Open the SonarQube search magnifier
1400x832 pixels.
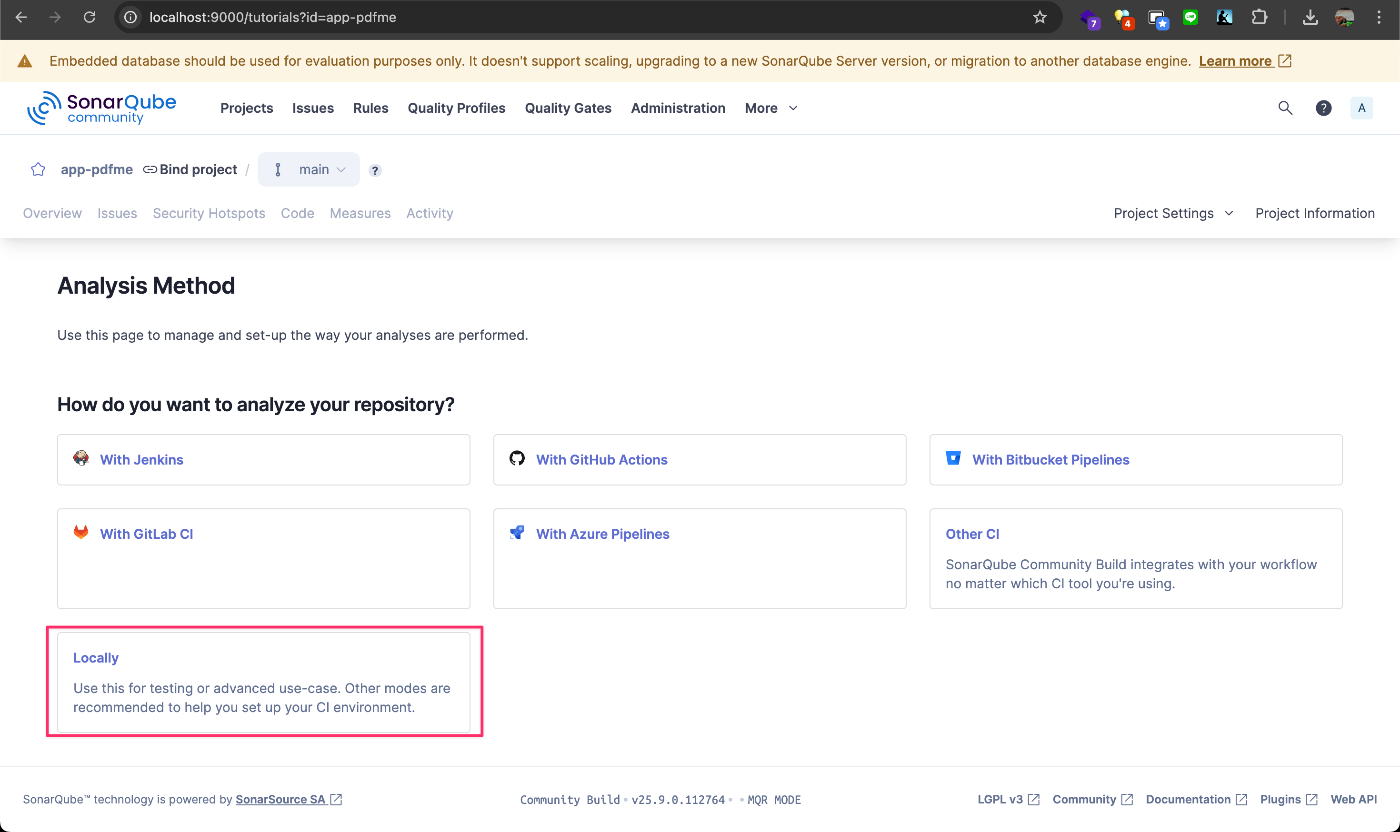tap(1286, 108)
